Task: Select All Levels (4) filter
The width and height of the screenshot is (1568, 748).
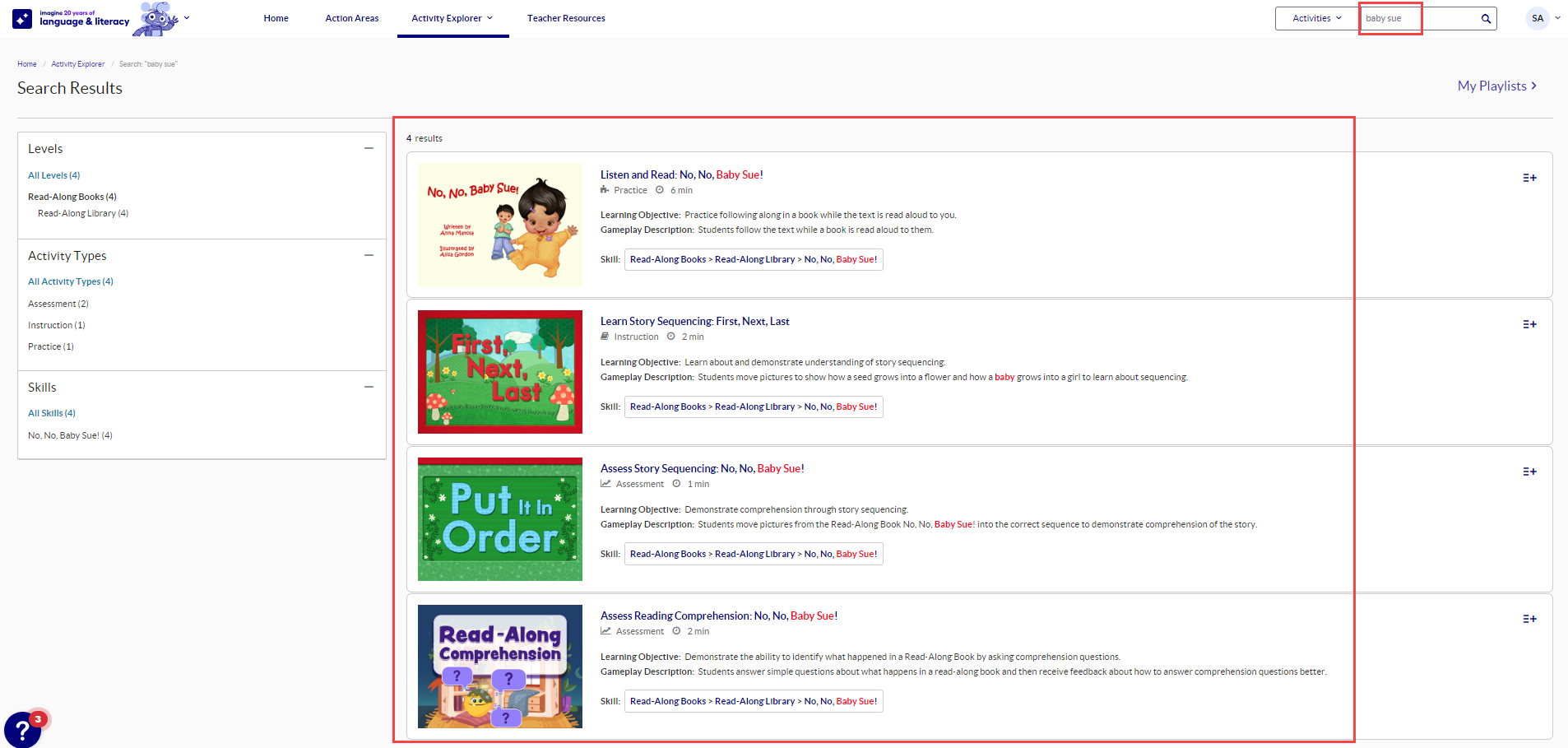Action: [54, 175]
